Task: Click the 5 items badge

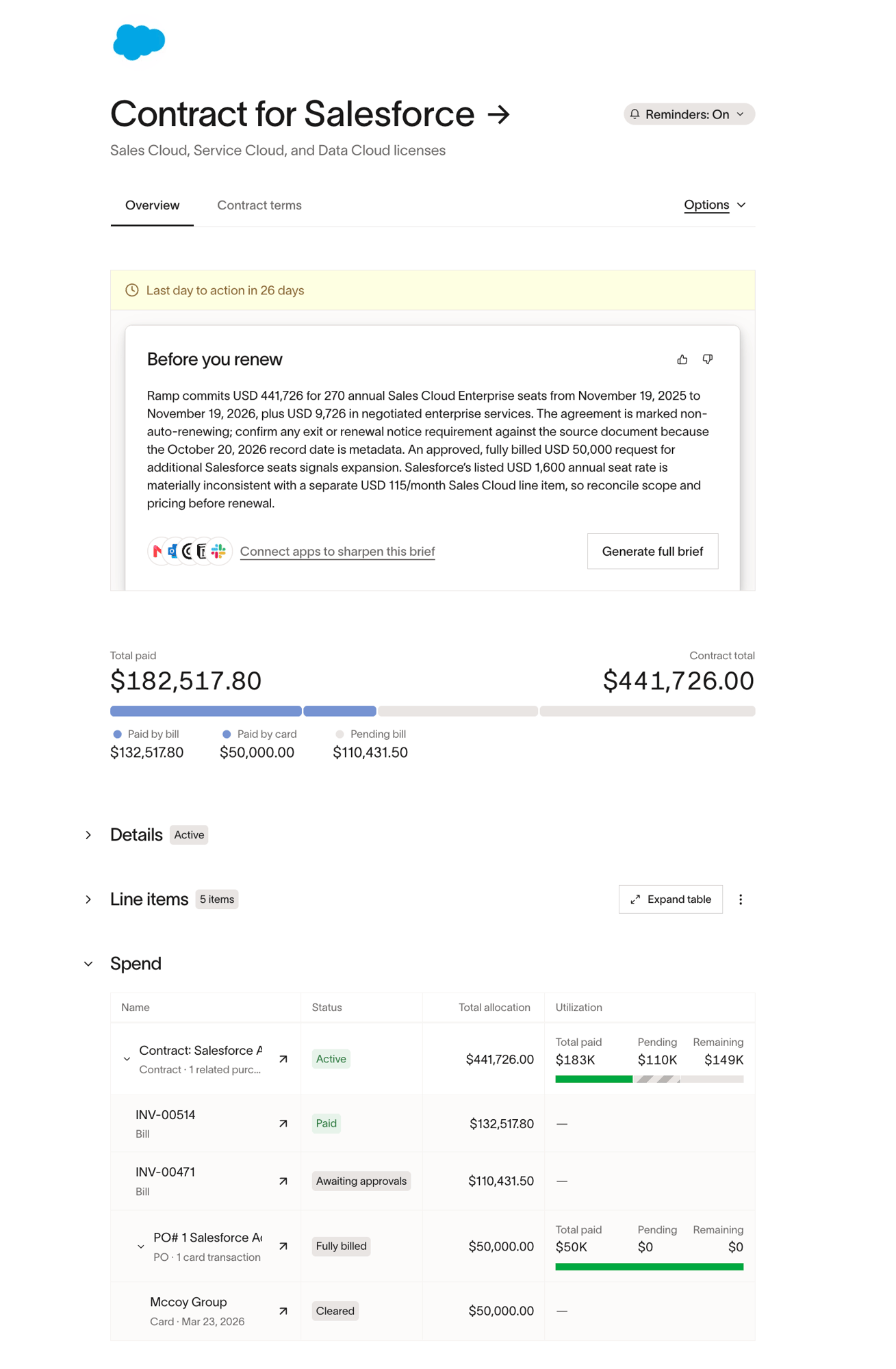Action: [217, 899]
